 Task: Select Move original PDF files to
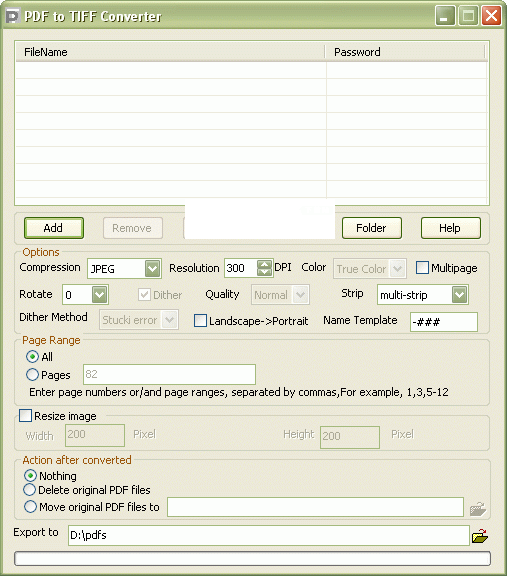point(30,507)
